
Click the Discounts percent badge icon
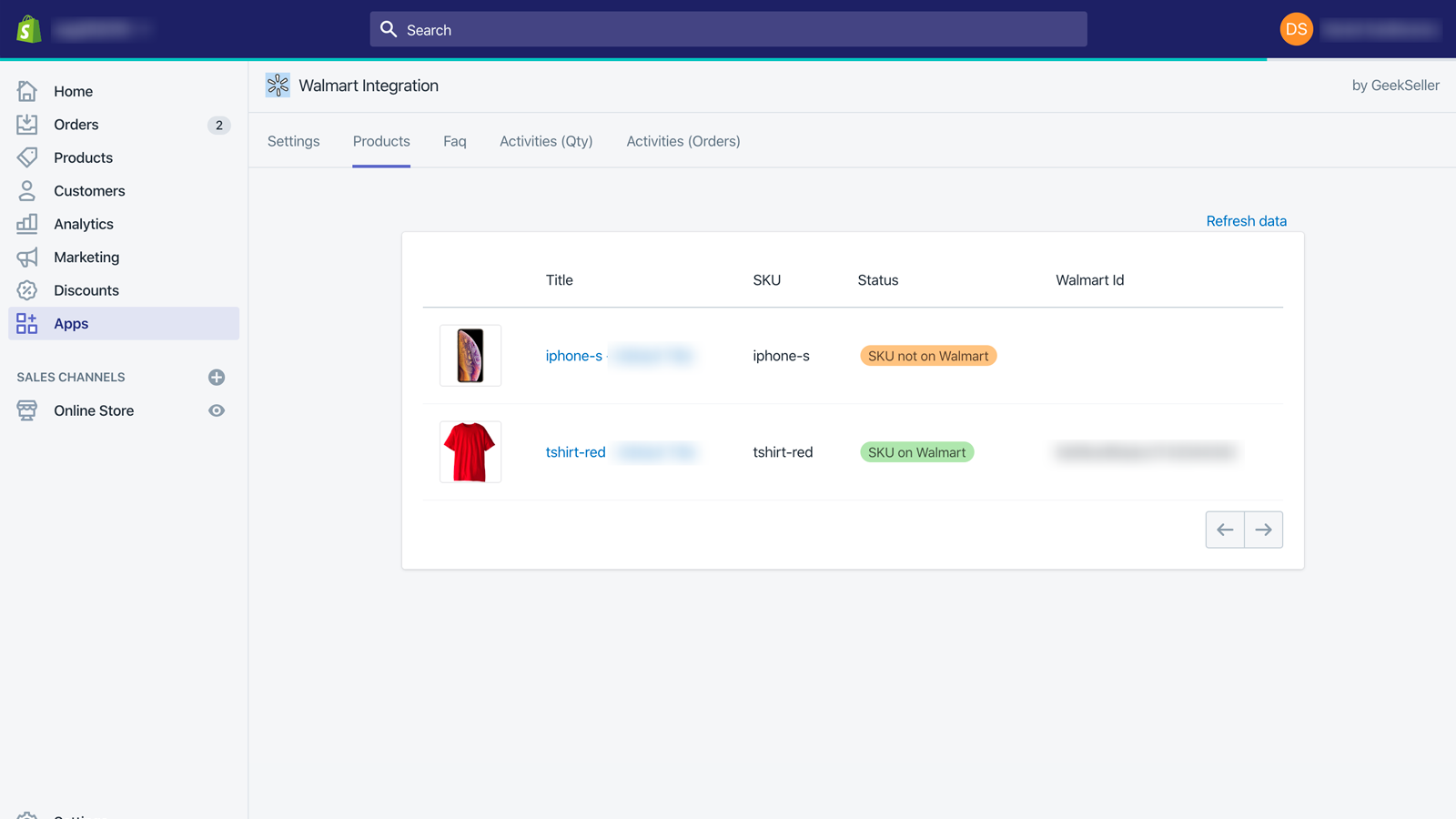tap(27, 290)
